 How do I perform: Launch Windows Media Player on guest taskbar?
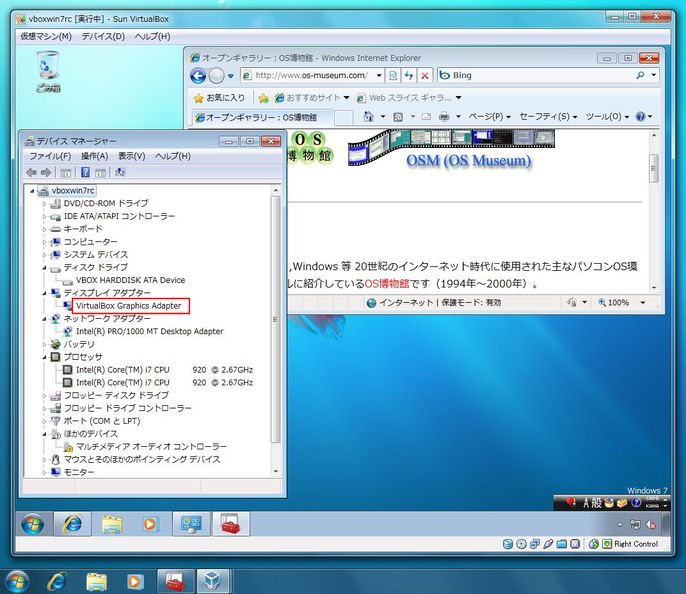pos(150,524)
